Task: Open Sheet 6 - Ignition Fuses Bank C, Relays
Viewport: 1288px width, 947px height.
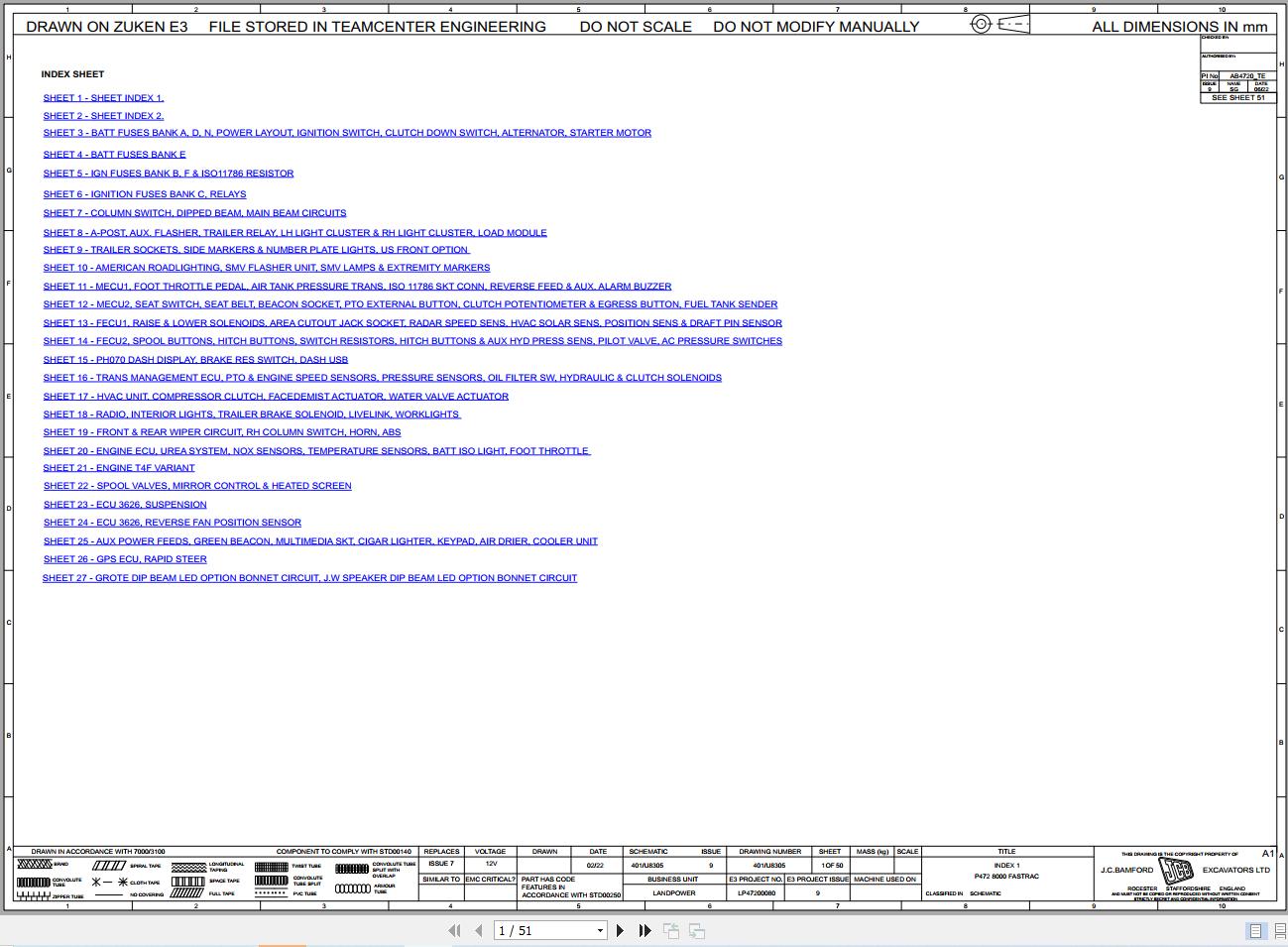Action: point(145,194)
